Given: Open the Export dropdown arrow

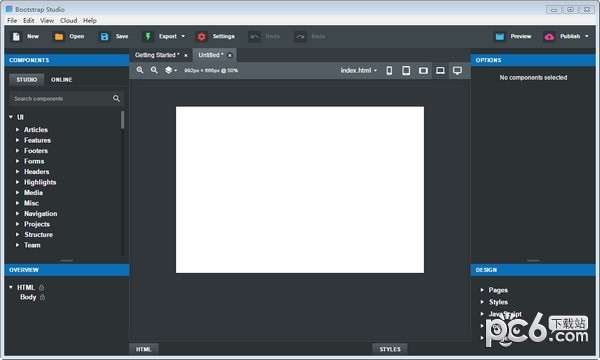Looking at the screenshot, I should [x=183, y=36].
